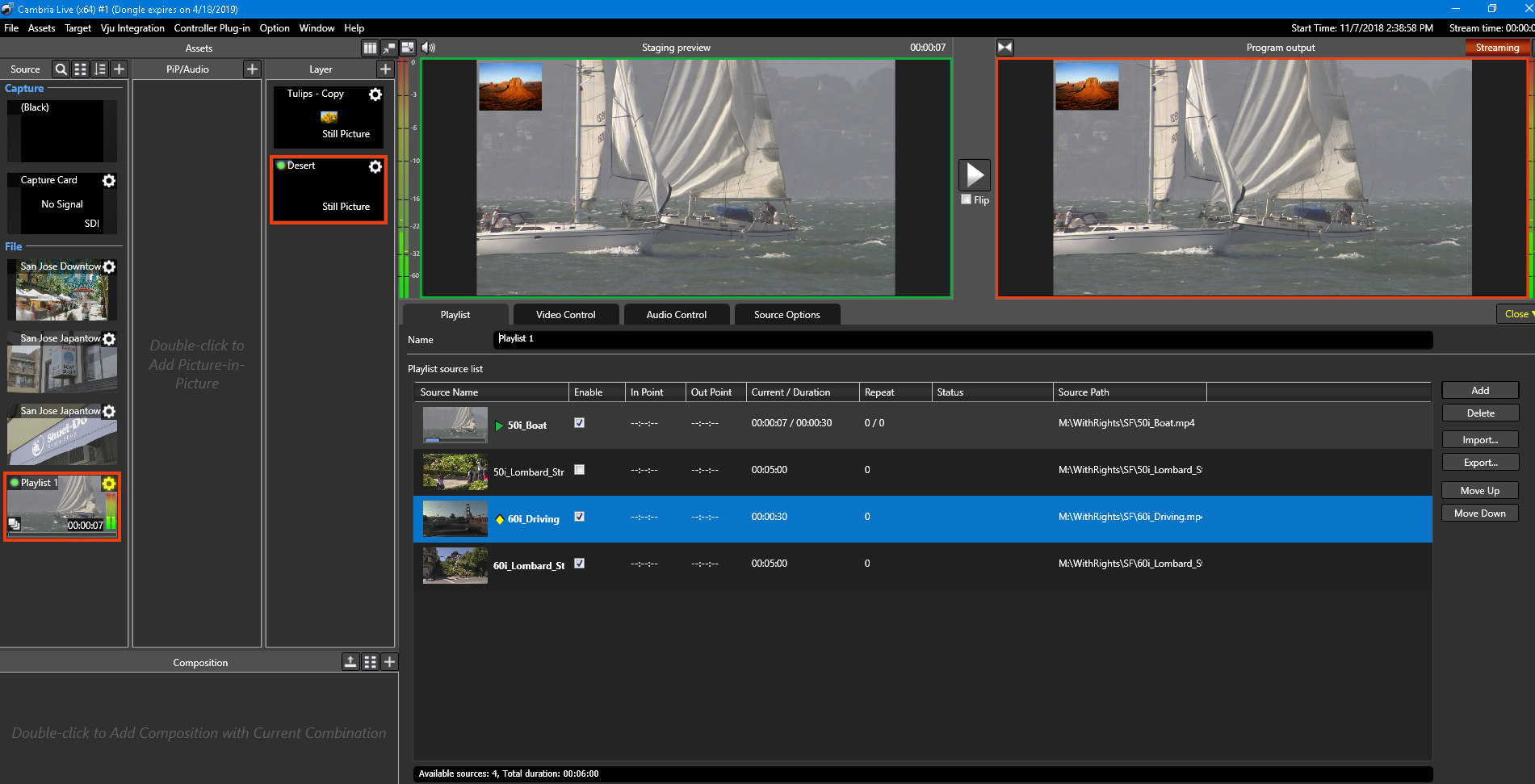Click the Import... button

coord(1479,440)
